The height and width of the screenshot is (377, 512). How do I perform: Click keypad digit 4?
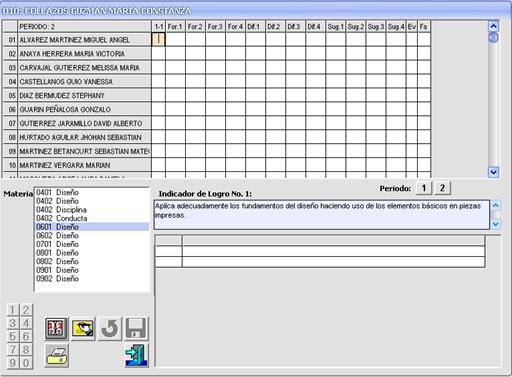[x=26, y=323]
